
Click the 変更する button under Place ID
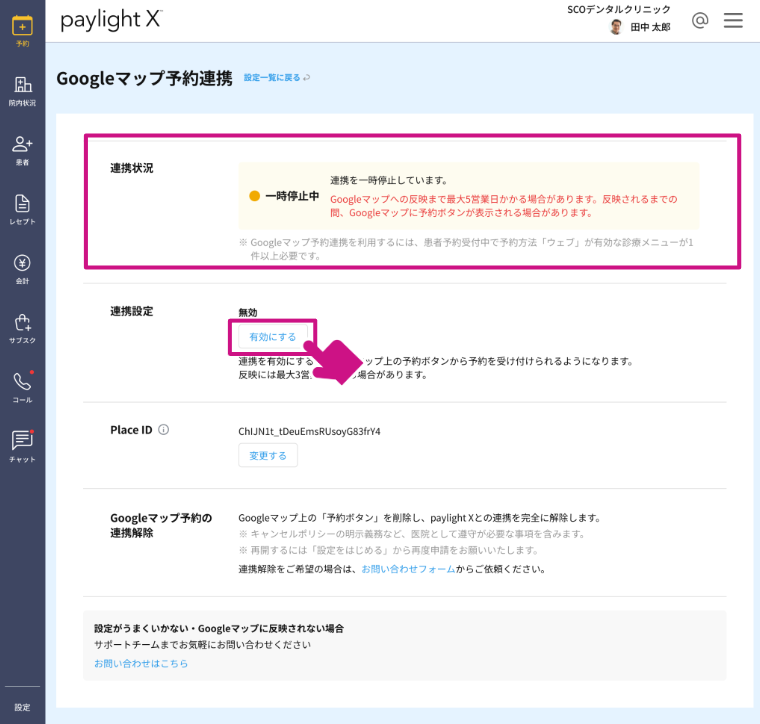(x=268, y=456)
